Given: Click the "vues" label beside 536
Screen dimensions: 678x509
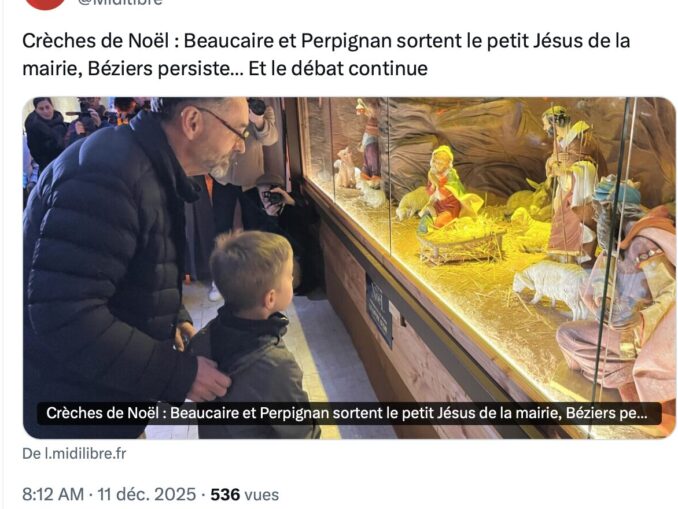Looking at the screenshot, I should (262, 494).
